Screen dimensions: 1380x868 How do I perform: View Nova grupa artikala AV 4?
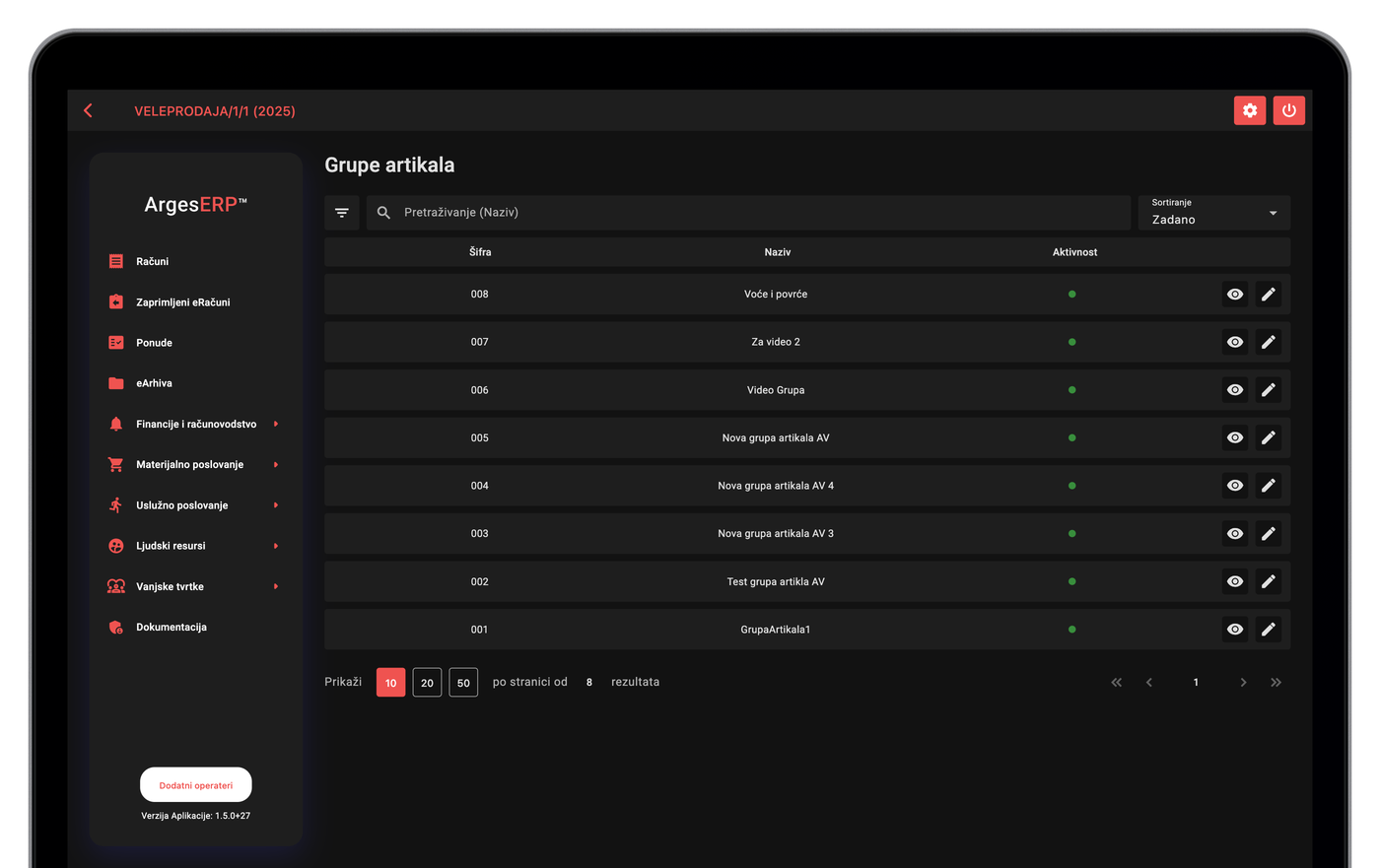pyautogui.click(x=1235, y=486)
